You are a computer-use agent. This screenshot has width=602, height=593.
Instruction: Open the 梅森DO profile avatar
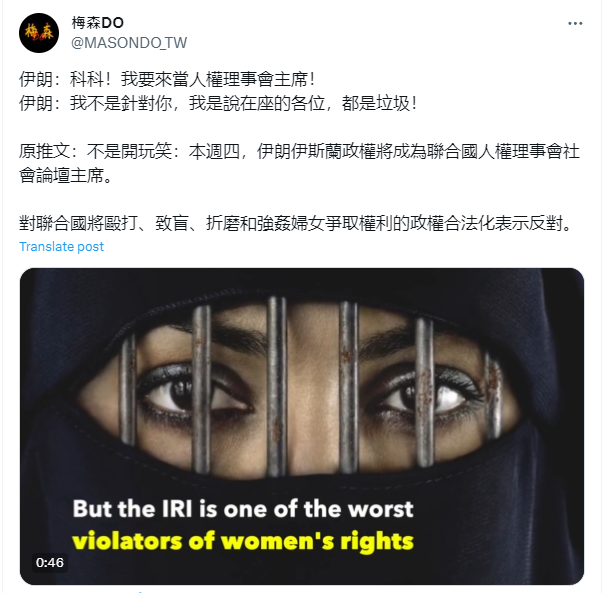pyautogui.click(x=39, y=33)
